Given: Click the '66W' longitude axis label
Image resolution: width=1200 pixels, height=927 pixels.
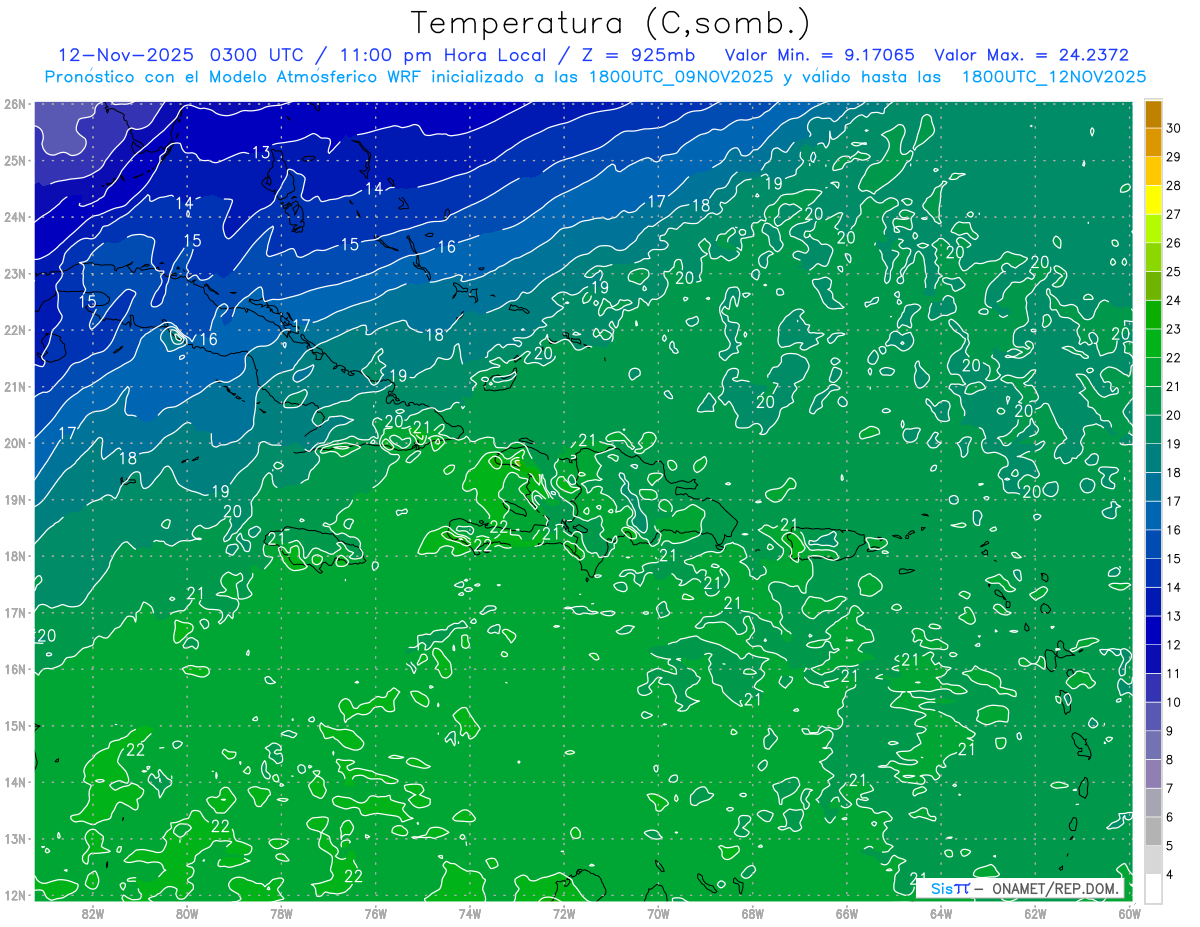Looking at the screenshot, I should 847,913.
